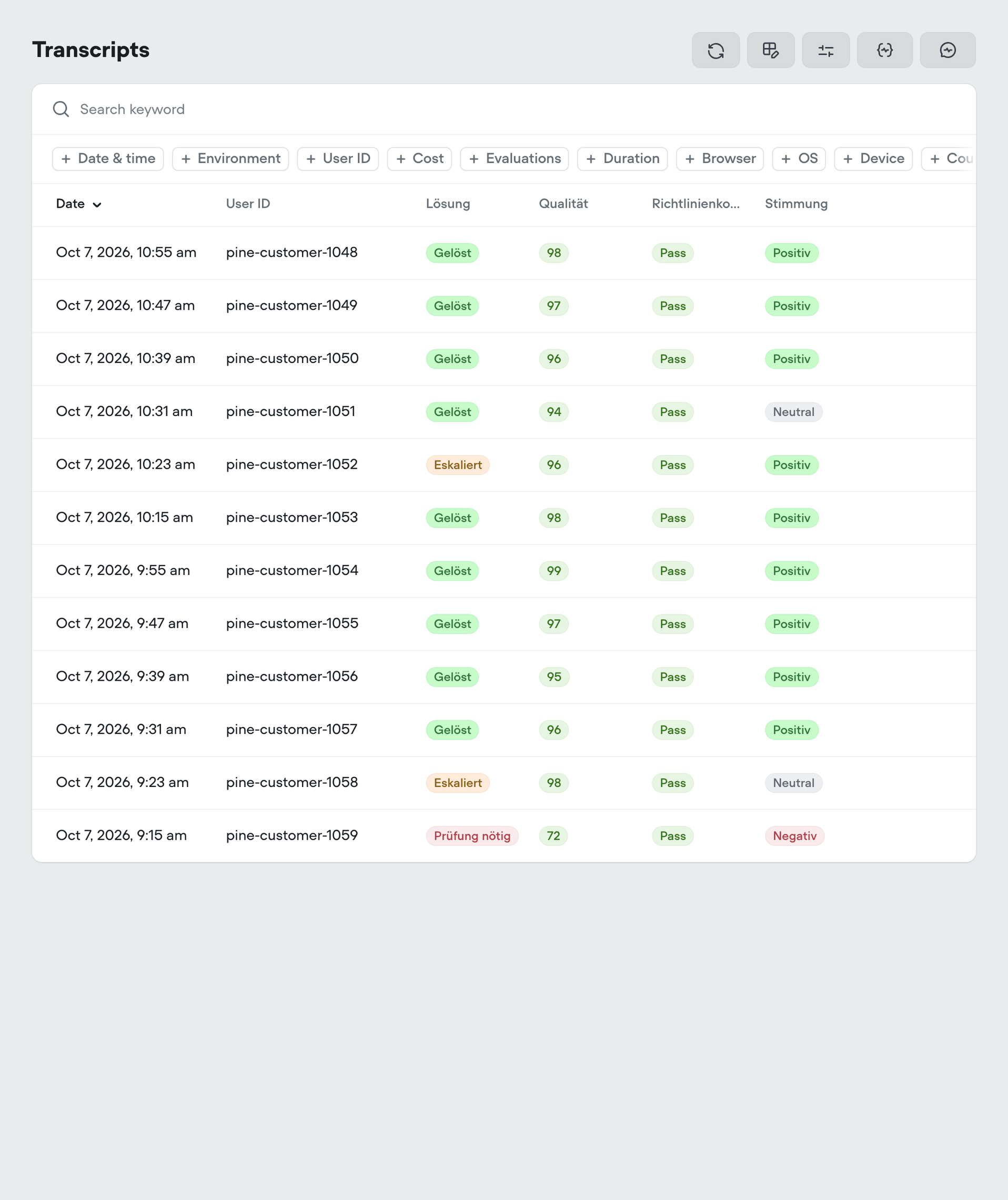This screenshot has height=1200, width=1008.
Task: Sort by Date column header
Action: click(78, 204)
